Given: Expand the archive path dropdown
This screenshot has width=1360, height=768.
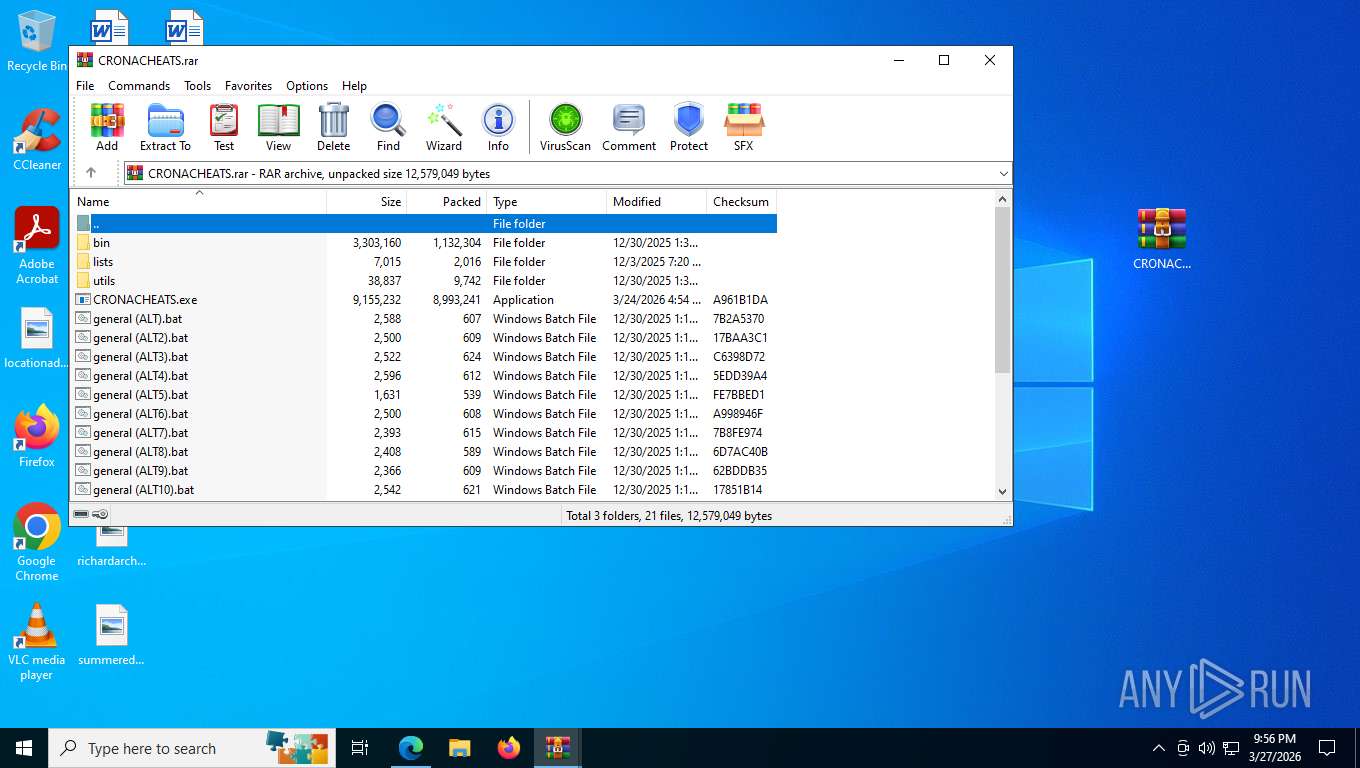Looking at the screenshot, I should 1003,173.
